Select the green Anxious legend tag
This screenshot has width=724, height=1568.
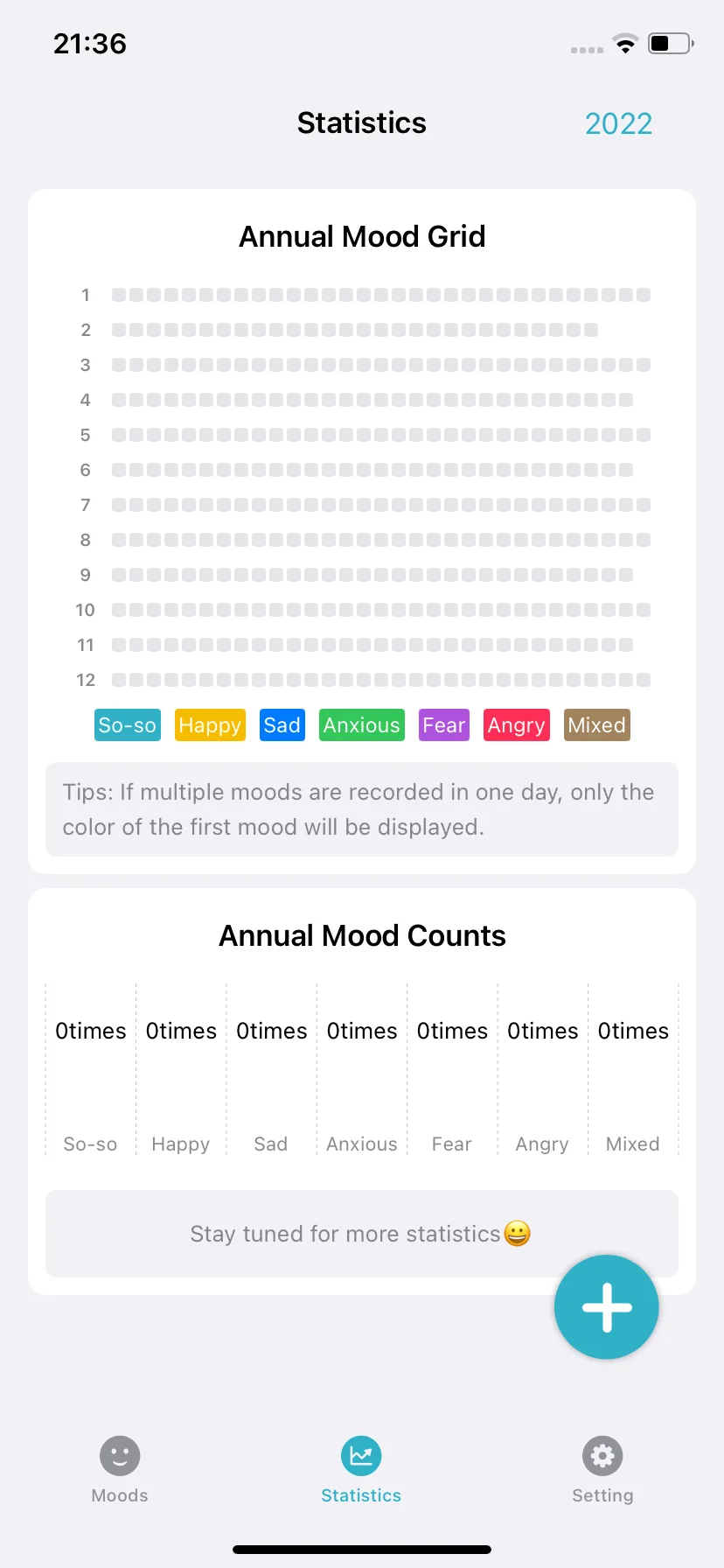[362, 725]
